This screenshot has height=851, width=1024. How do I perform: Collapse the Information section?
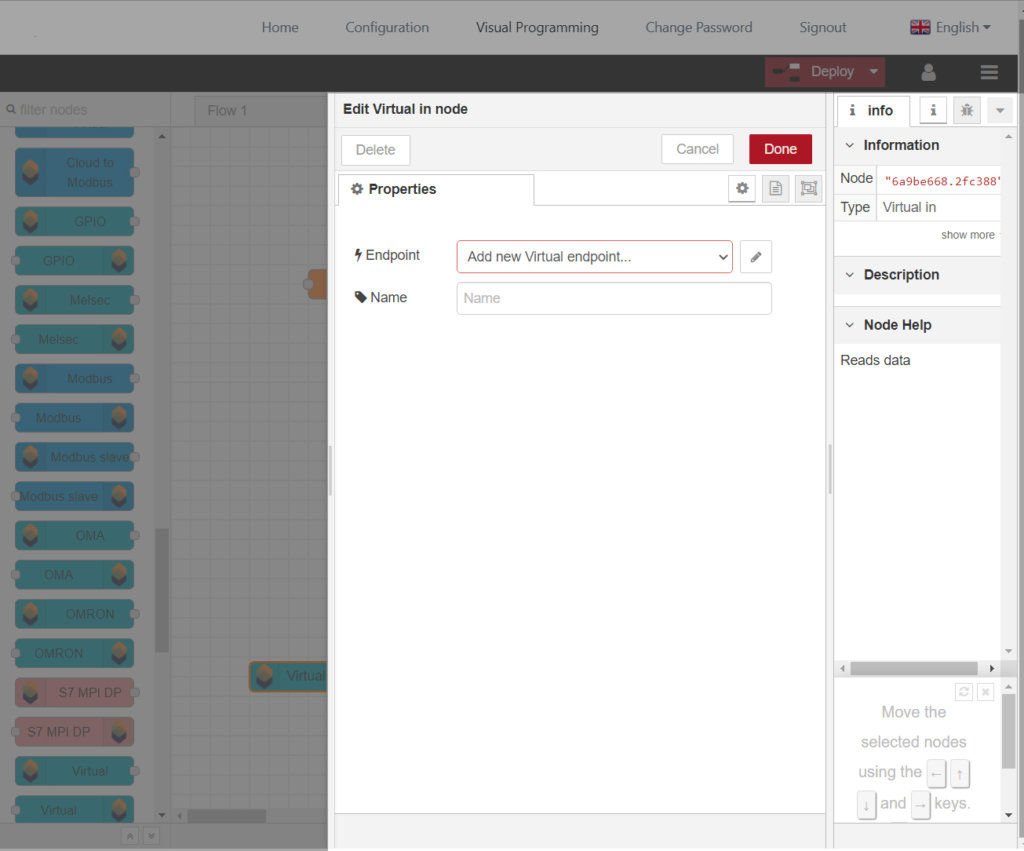pyautogui.click(x=850, y=145)
